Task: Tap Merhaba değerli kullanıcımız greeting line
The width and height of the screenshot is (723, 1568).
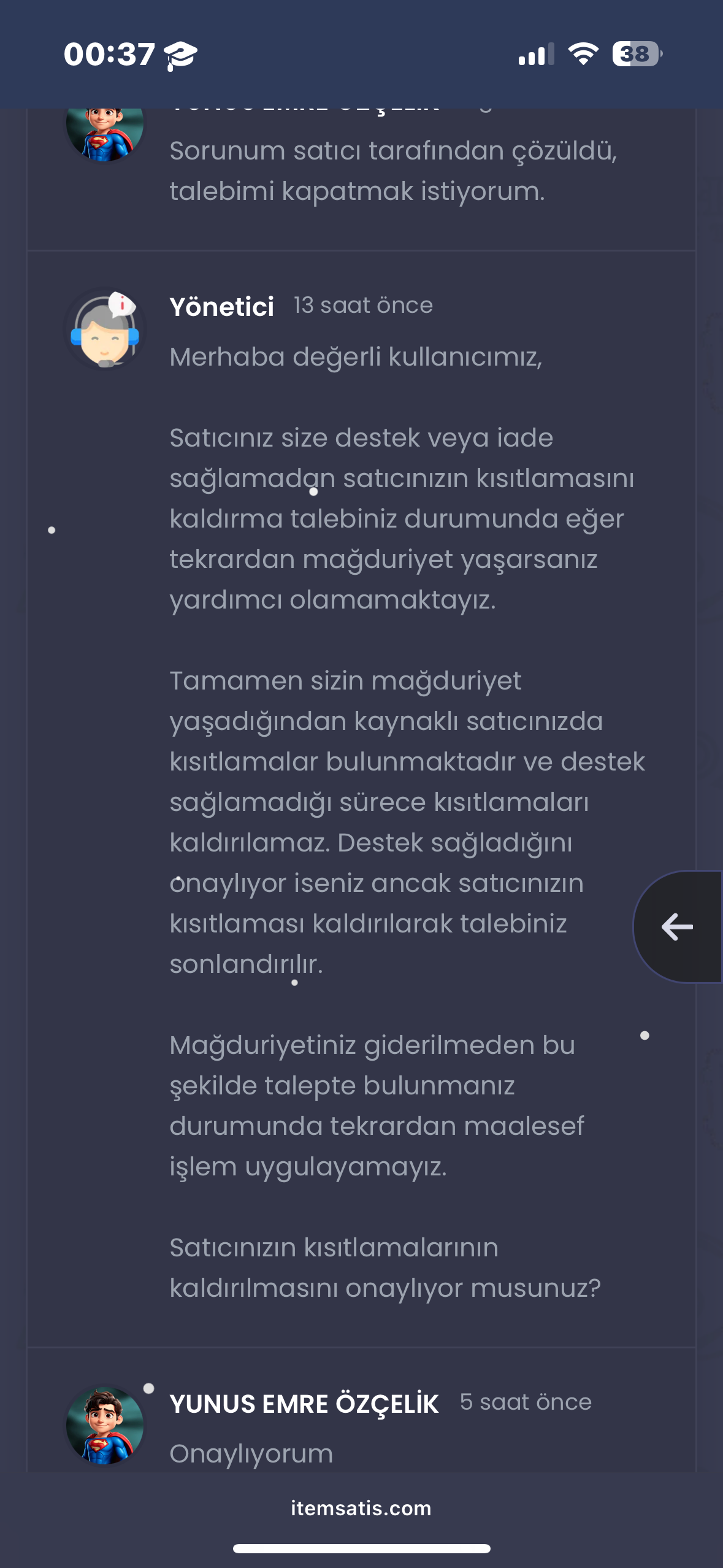Action: (356, 357)
